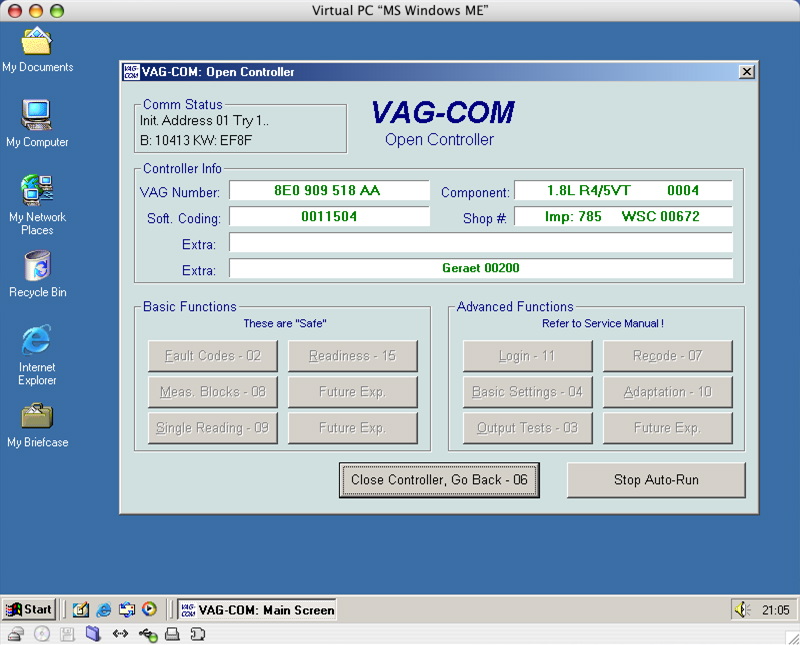Image resolution: width=800 pixels, height=645 pixels.
Task: Click the Meas. Blocks - 08 button
Action: point(213,392)
